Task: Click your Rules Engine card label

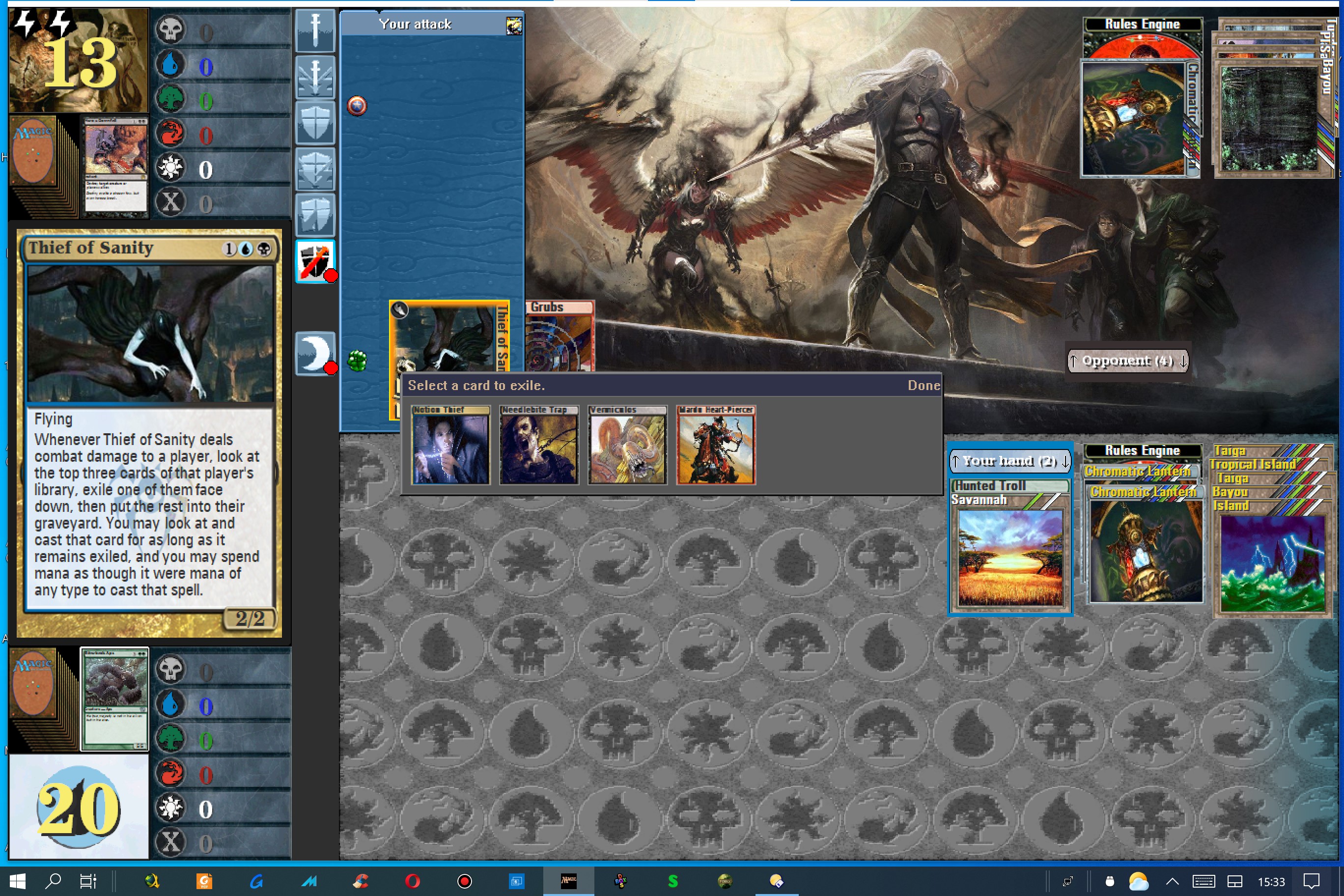Action: click(x=1142, y=450)
